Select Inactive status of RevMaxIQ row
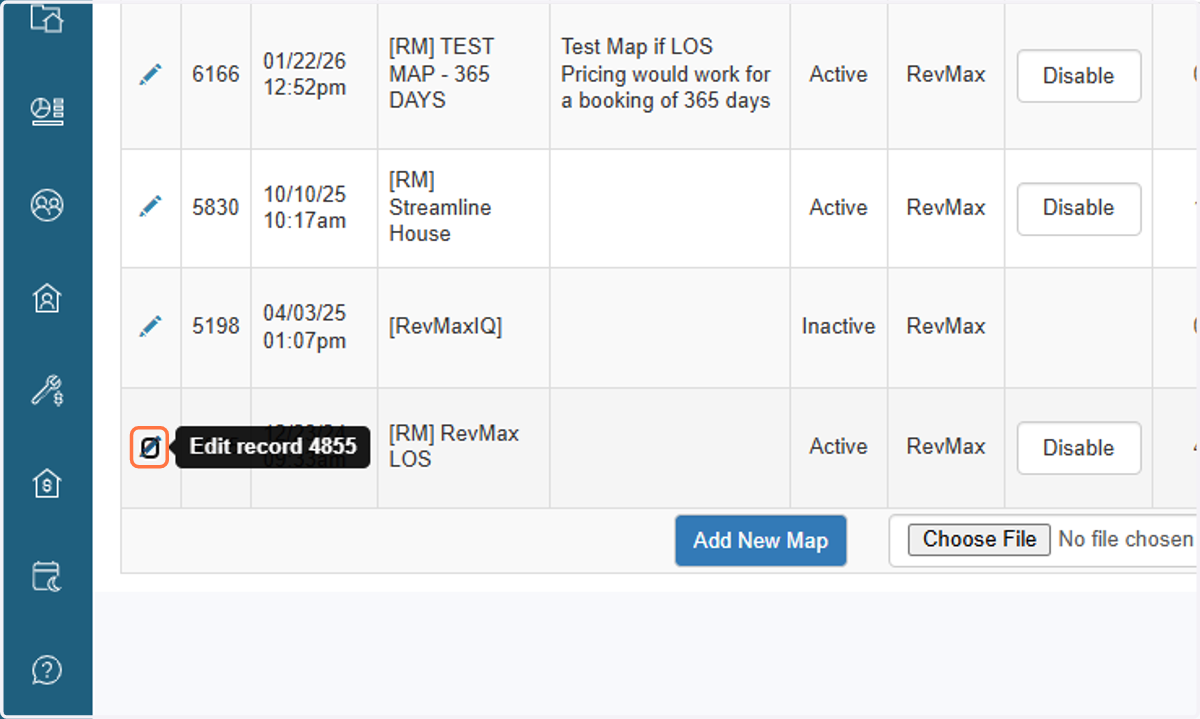The image size is (1200, 719). (x=838, y=326)
